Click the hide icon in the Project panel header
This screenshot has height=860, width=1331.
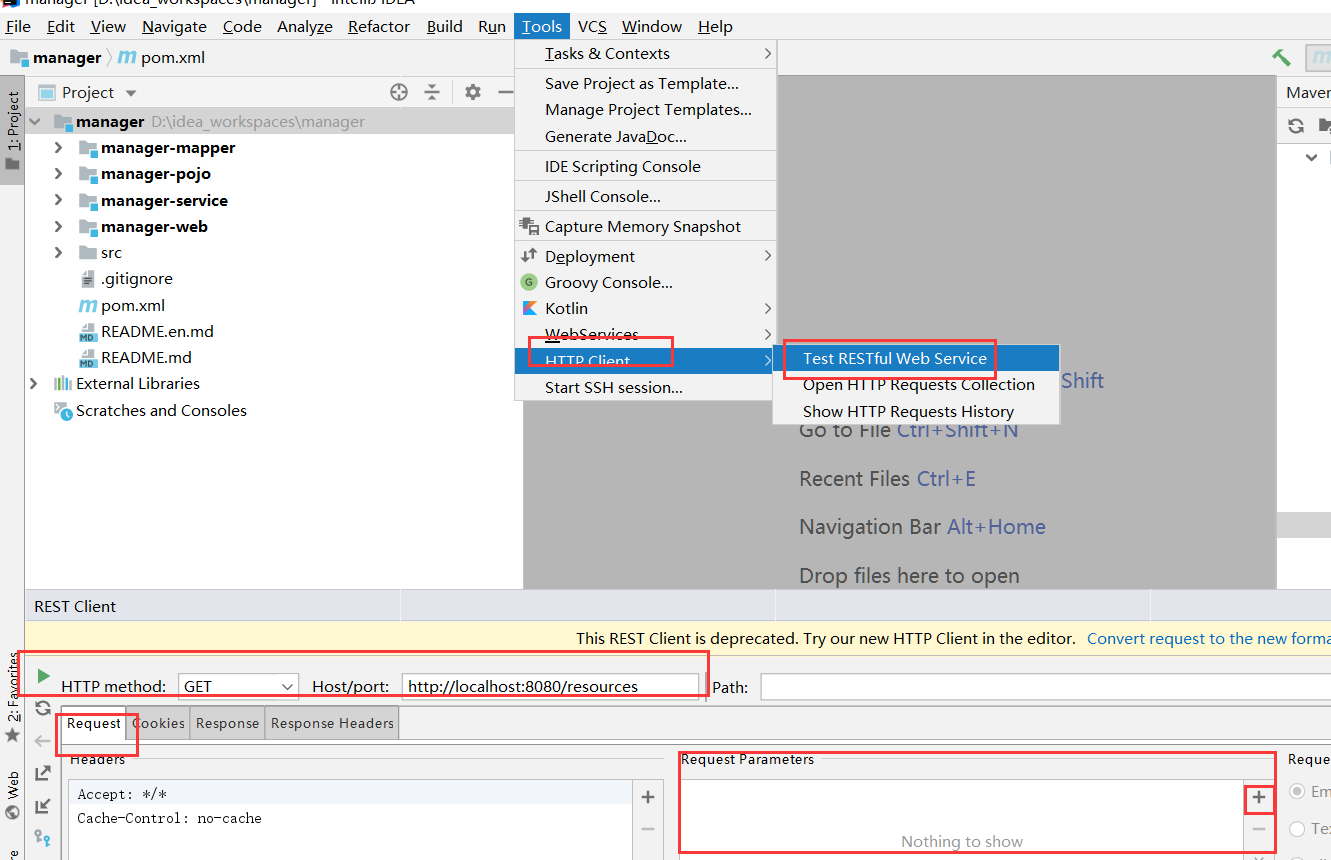click(506, 92)
